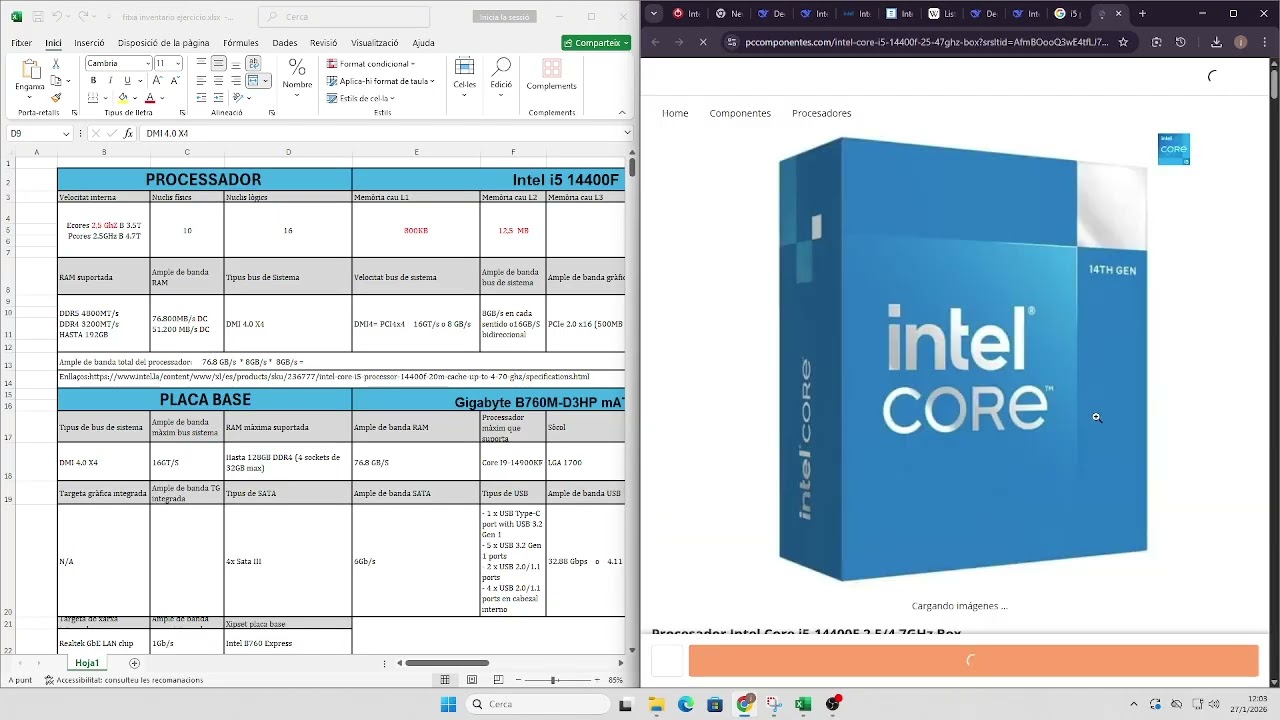Viewport: 1280px width, 720px height.
Task: Switch to Page Break Preview in status bar
Action: (x=497, y=680)
